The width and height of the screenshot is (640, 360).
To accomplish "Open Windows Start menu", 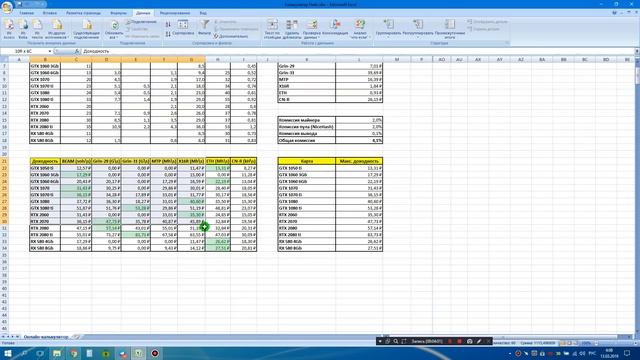I will point(7,353).
